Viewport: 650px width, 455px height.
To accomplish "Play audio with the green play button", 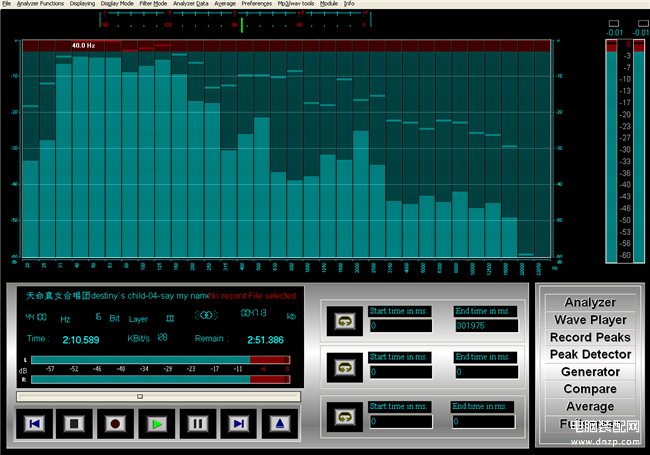I will 157,424.
